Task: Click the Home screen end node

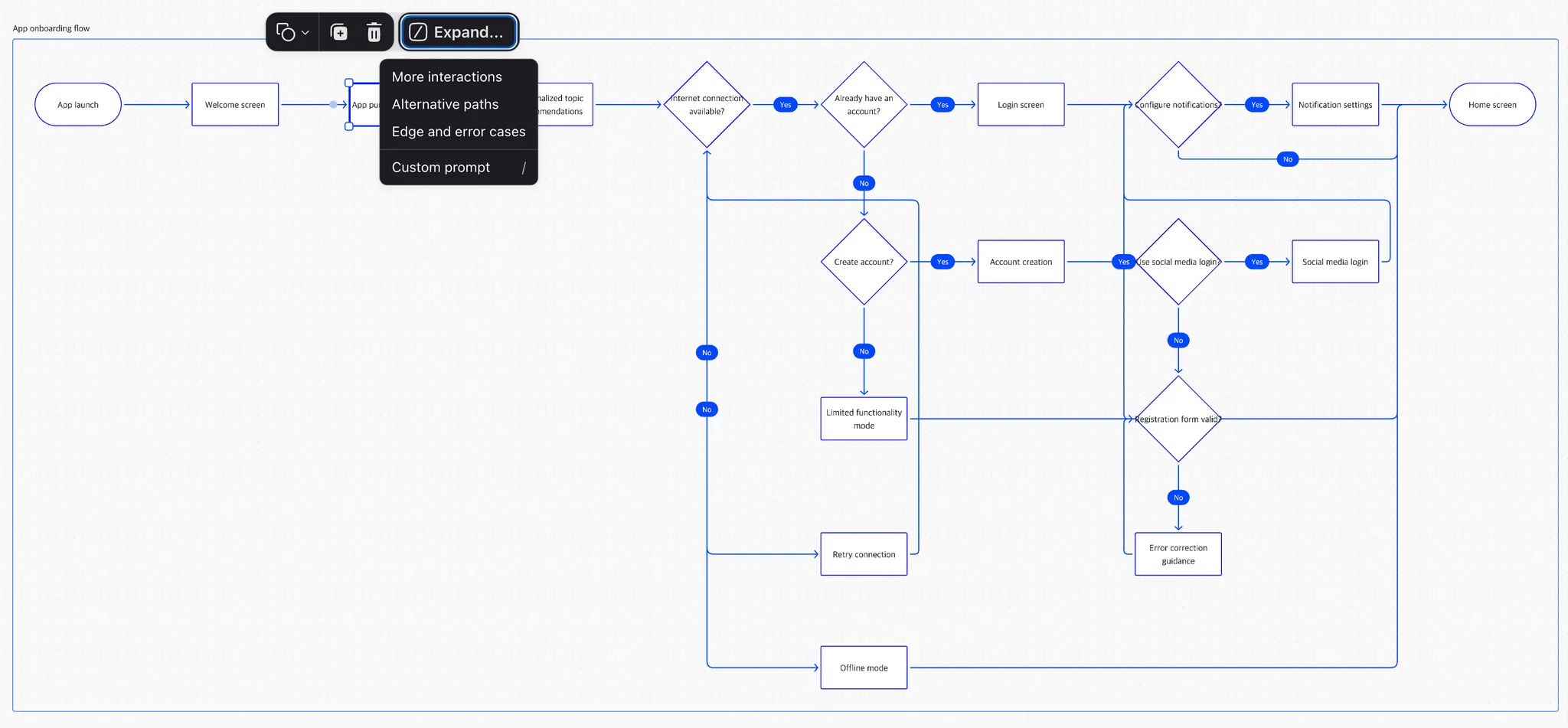Action: pos(1492,105)
